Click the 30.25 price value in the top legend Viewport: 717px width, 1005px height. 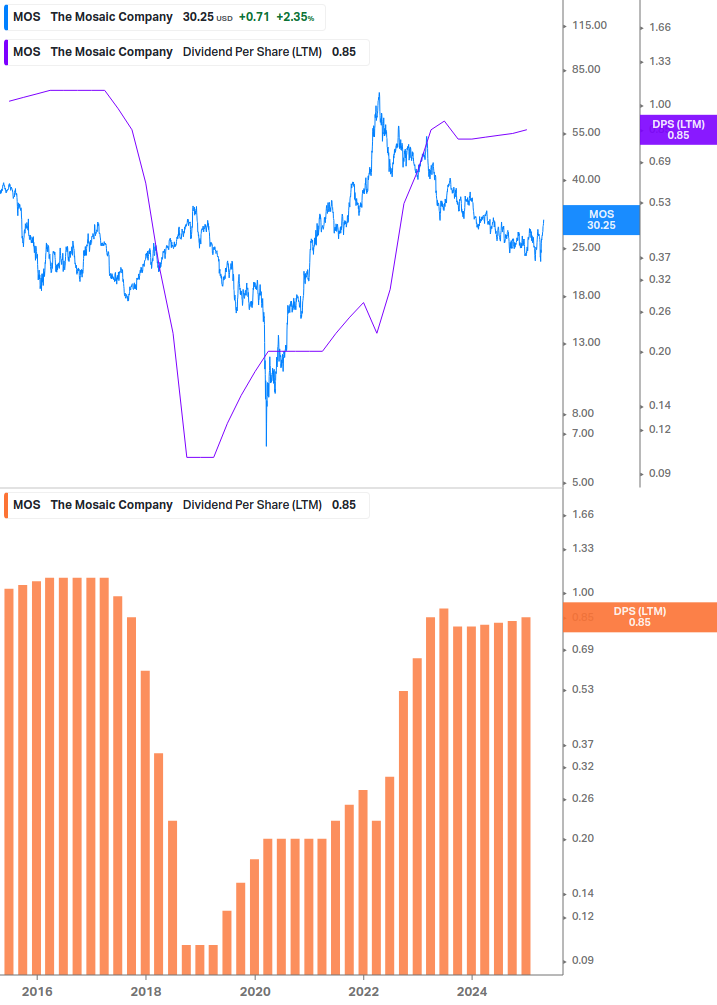tap(198, 17)
